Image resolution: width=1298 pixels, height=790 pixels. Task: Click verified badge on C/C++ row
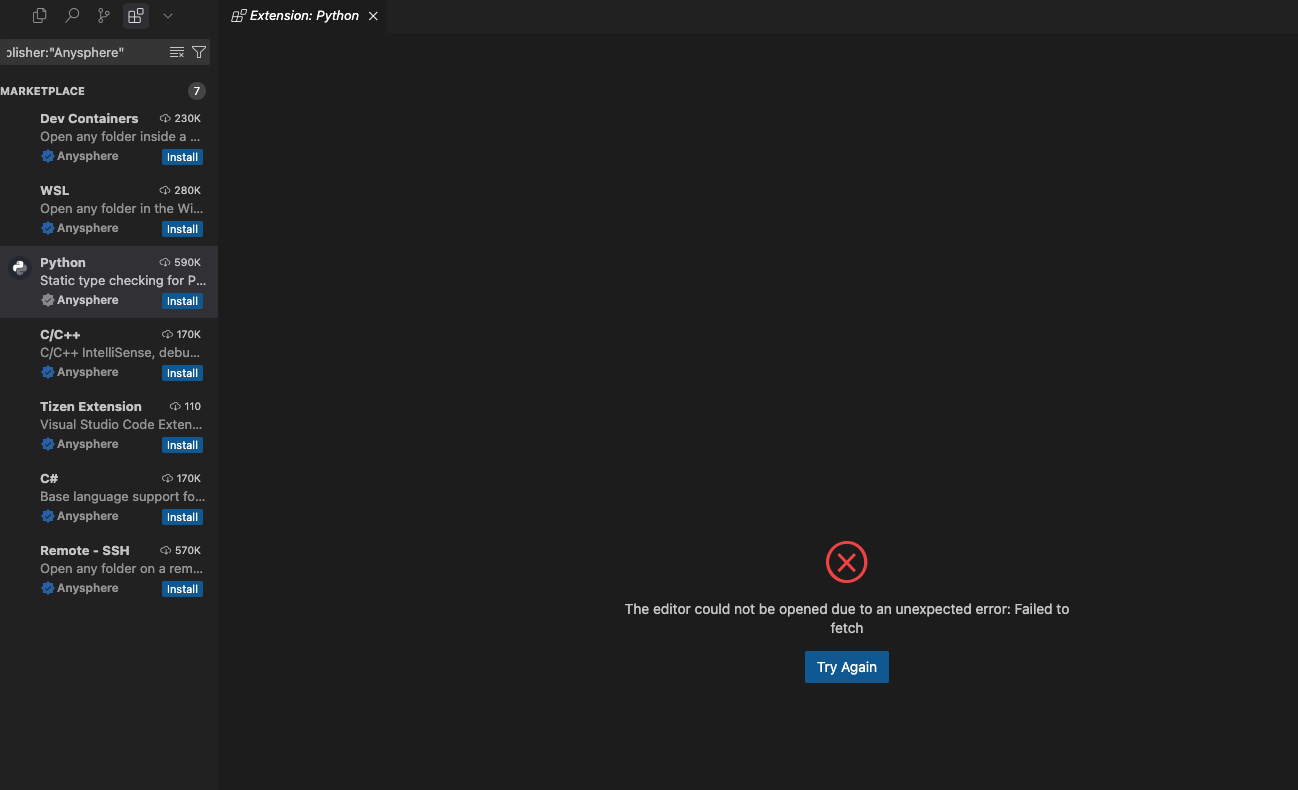click(x=47, y=372)
